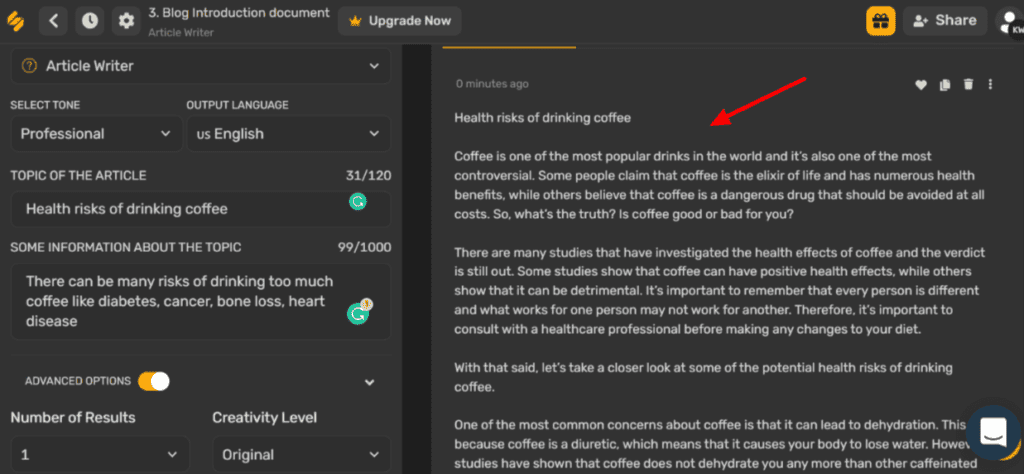Image resolution: width=1024 pixels, height=474 pixels.
Task: Open the Output Language dropdown
Action: coord(288,134)
